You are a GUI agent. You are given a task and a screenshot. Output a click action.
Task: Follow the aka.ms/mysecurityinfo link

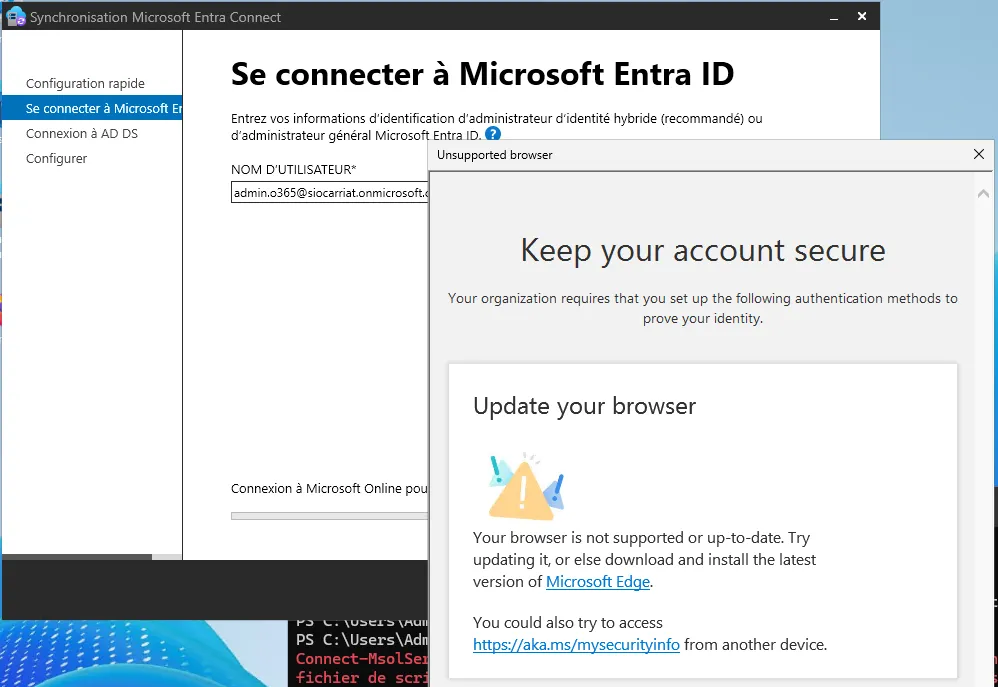pyautogui.click(x=576, y=645)
